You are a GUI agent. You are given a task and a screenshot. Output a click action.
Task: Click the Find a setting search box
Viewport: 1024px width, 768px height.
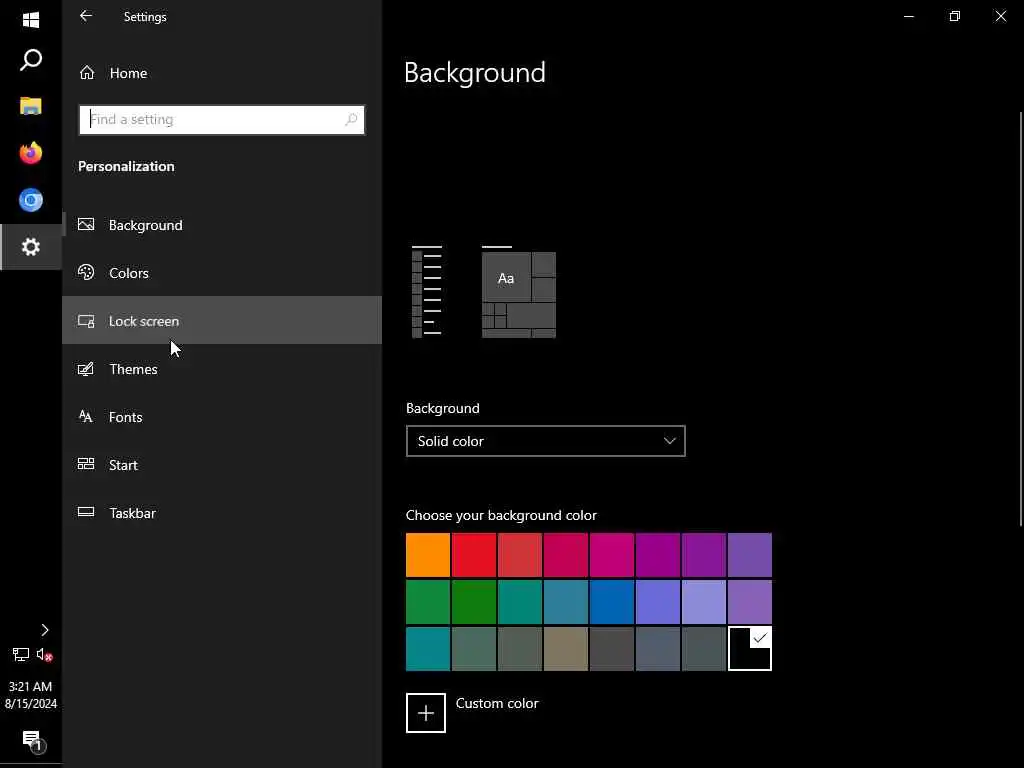[x=215, y=119]
